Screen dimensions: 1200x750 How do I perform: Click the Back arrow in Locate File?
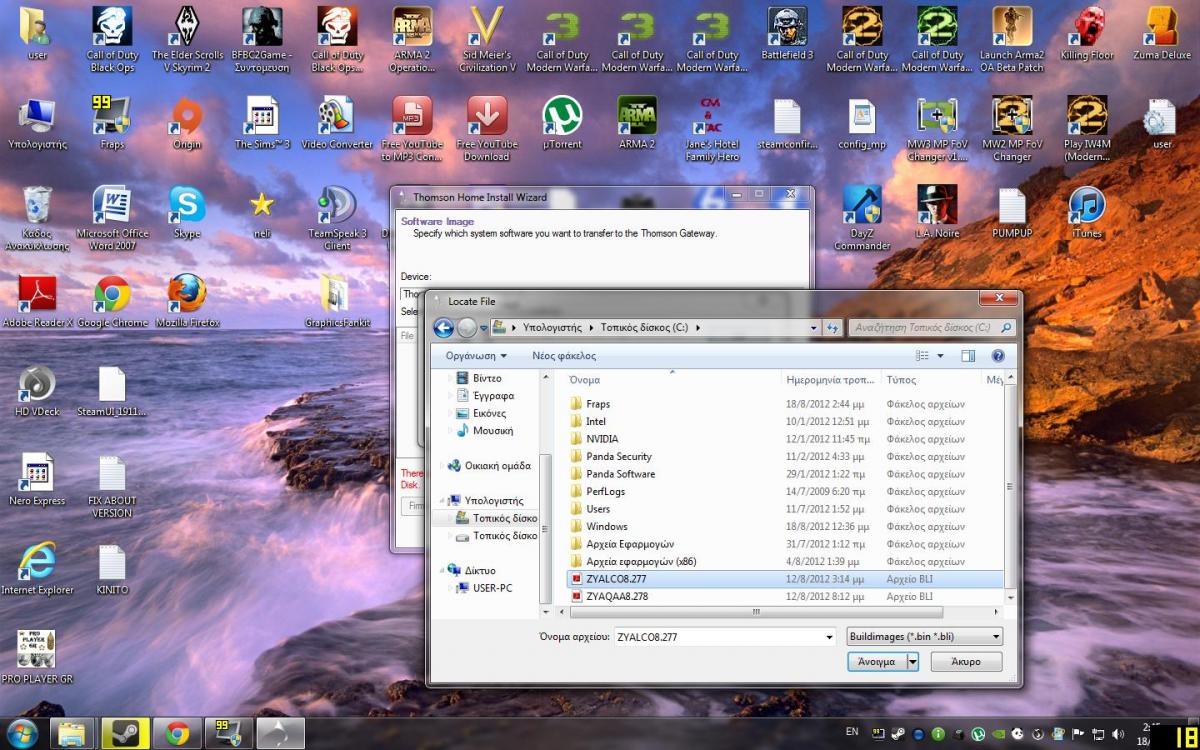(x=444, y=328)
